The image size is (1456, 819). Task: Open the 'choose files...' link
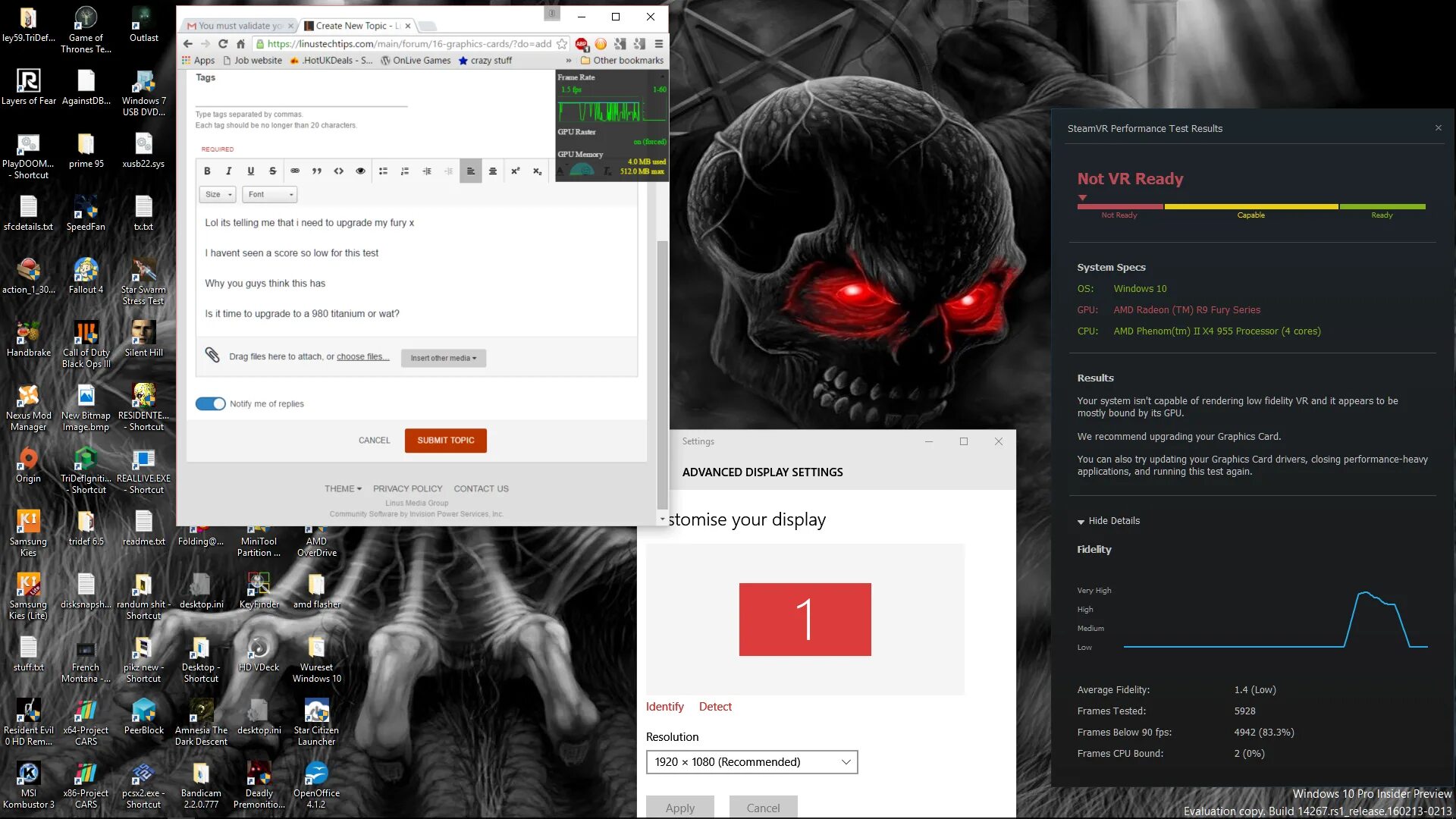pyautogui.click(x=363, y=356)
